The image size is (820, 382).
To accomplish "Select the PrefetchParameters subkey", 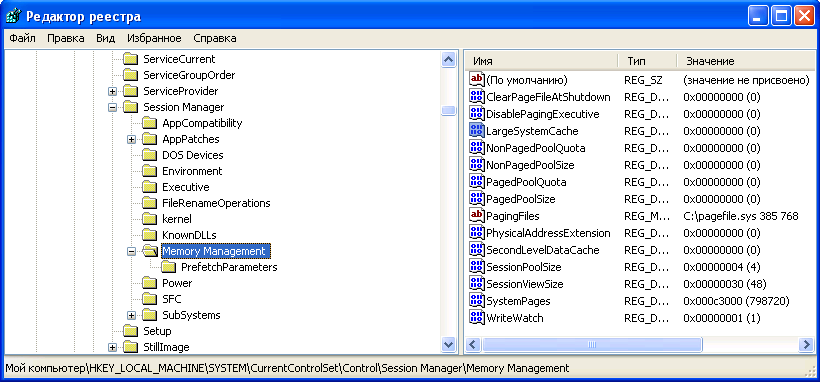I will 229,267.
